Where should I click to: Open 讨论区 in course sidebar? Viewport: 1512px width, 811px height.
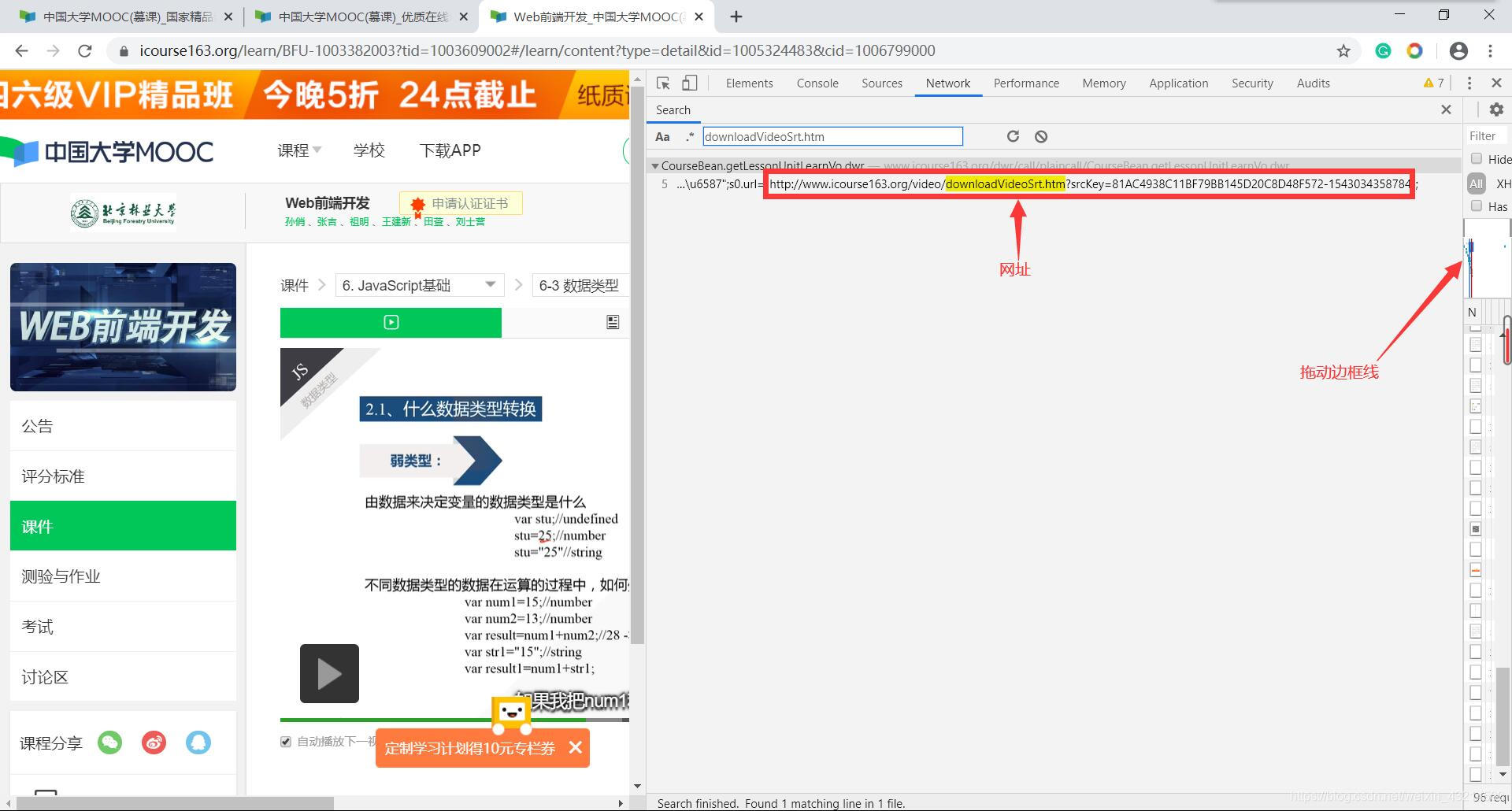click(x=123, y=677)
